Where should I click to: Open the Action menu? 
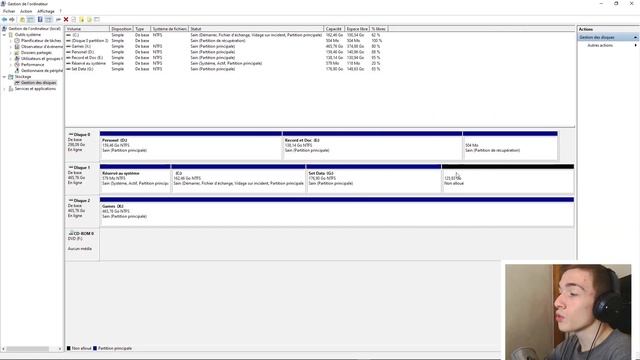[26, 11]
